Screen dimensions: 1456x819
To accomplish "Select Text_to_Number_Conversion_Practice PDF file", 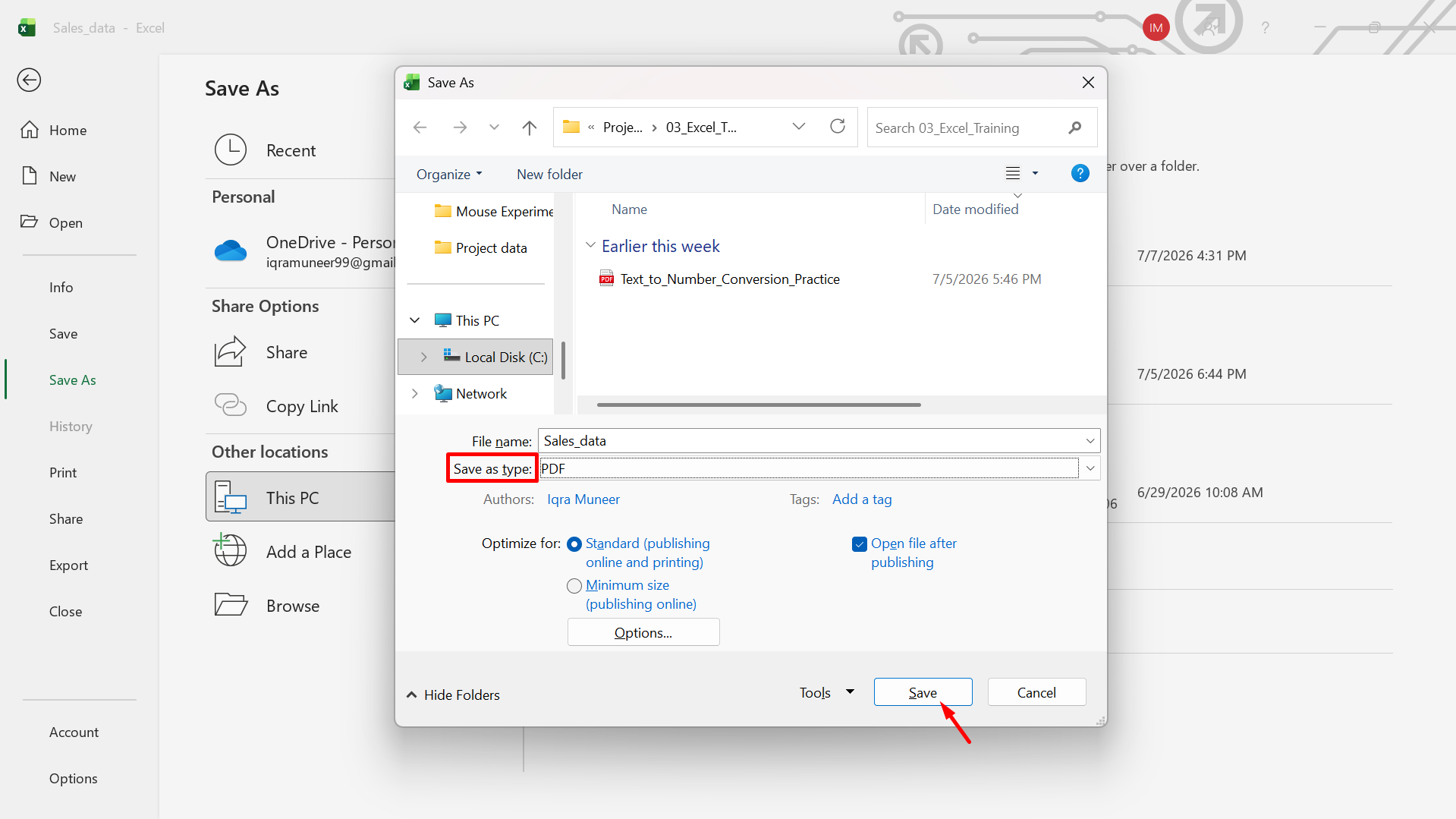I will pyautogui.click(x=729, y=279).
